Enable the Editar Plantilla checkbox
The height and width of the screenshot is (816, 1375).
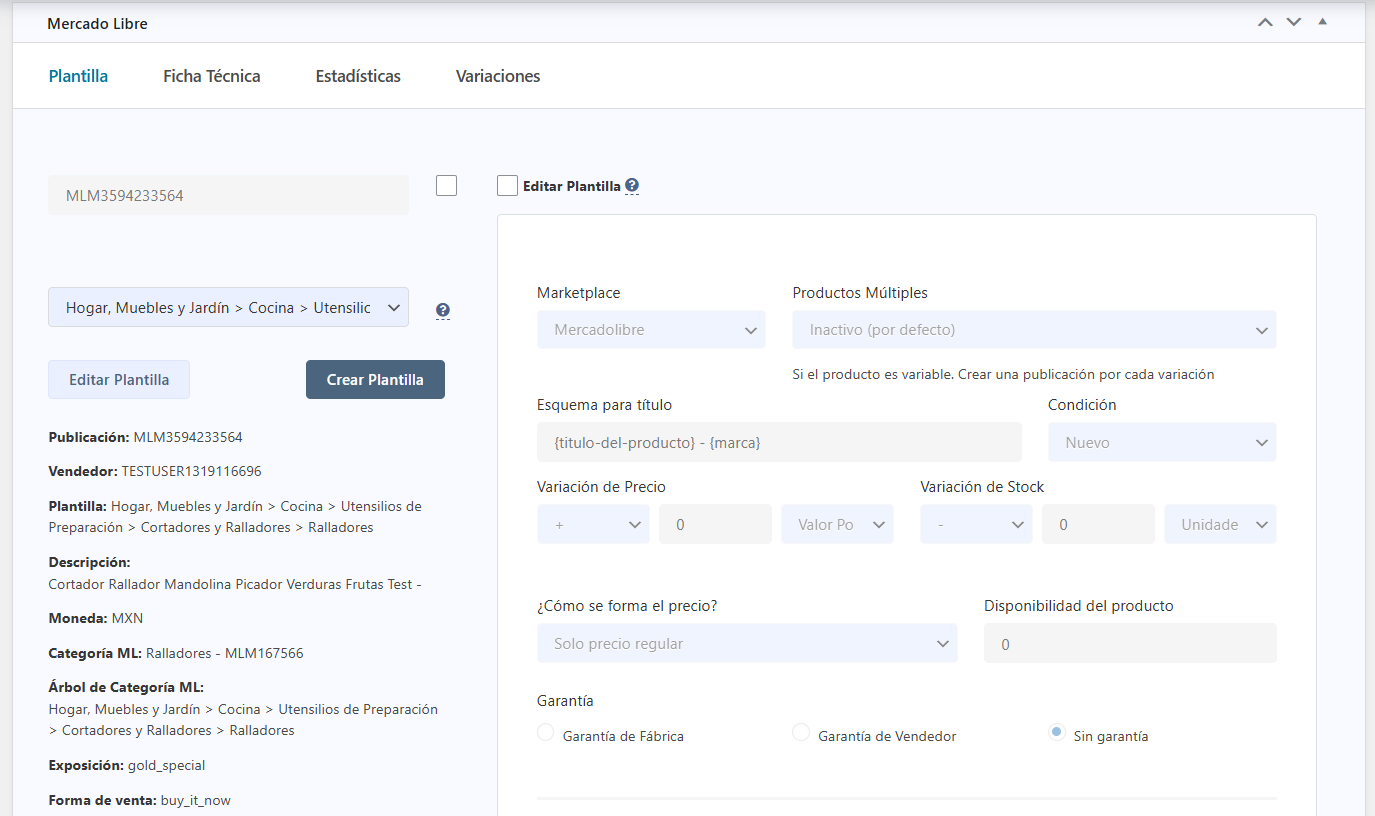[507, 186]
